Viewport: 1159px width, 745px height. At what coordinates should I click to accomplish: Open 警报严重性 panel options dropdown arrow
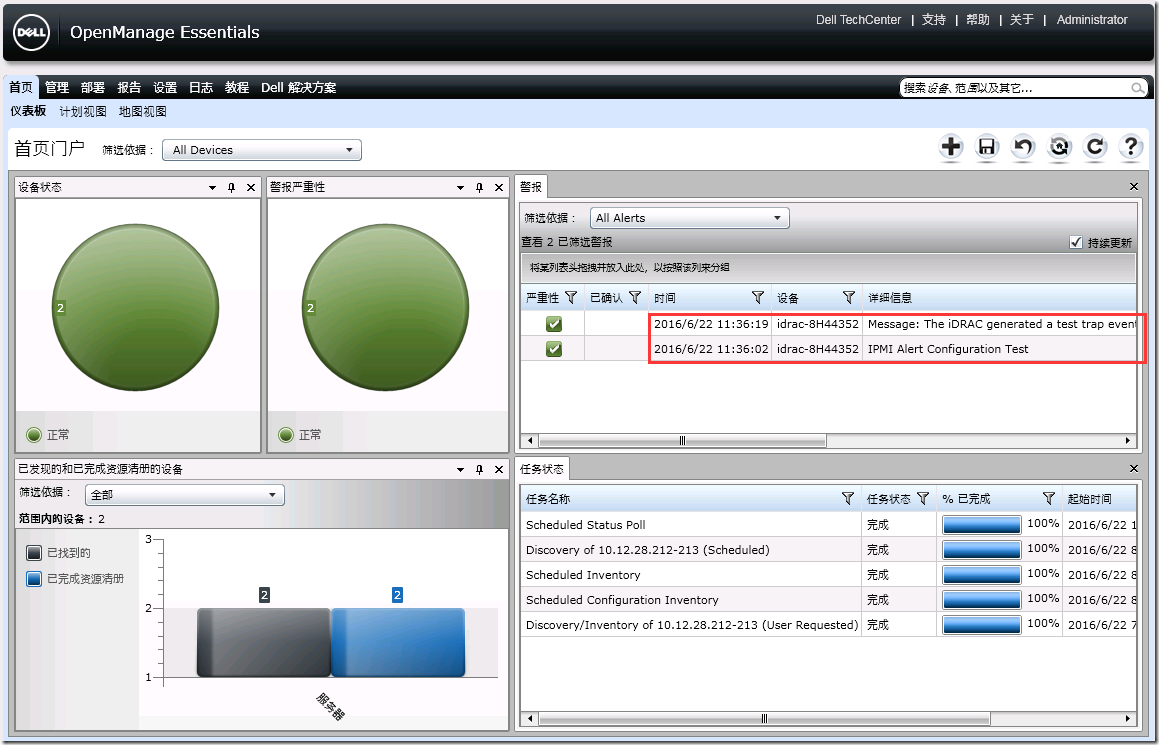(460, 188)
